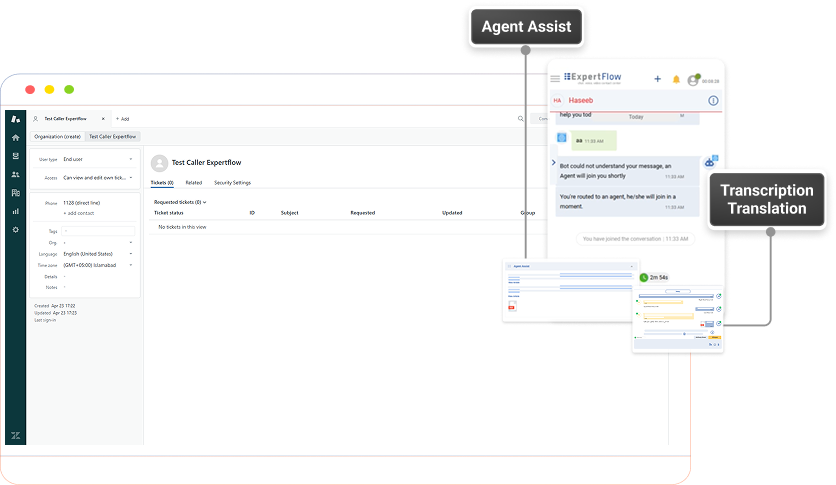
Task: Open the Zendesk Home icon in sidebar
Action: click(x=15, y=138)
